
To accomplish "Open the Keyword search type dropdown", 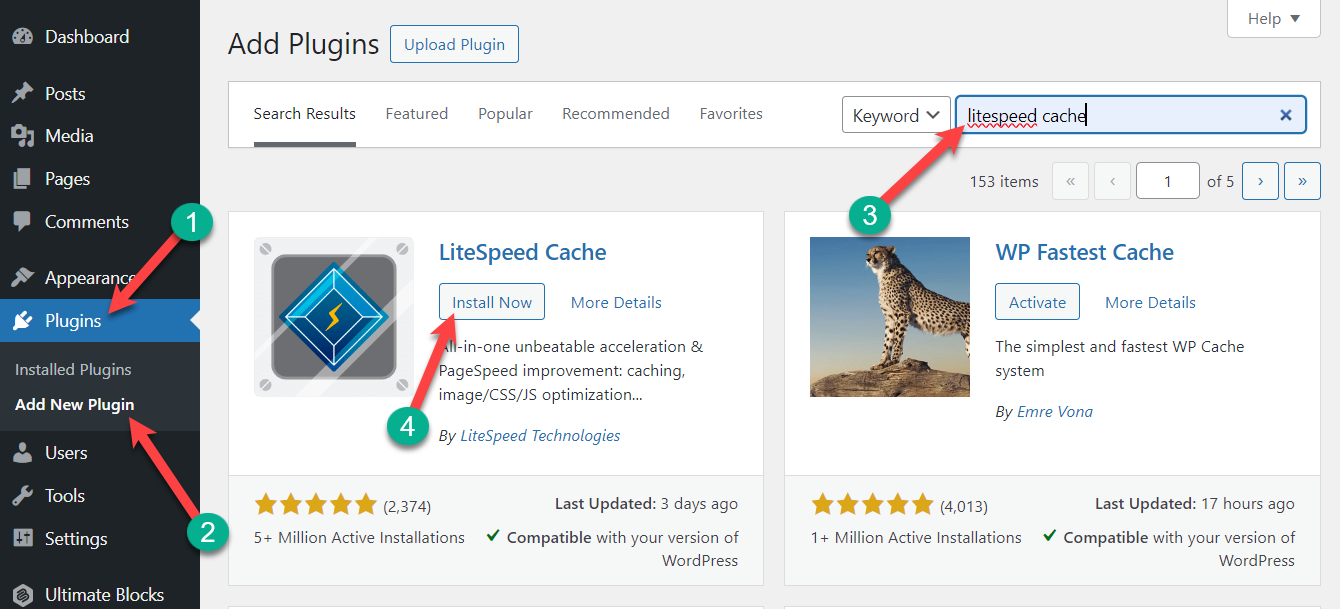I will click(895, 114).
